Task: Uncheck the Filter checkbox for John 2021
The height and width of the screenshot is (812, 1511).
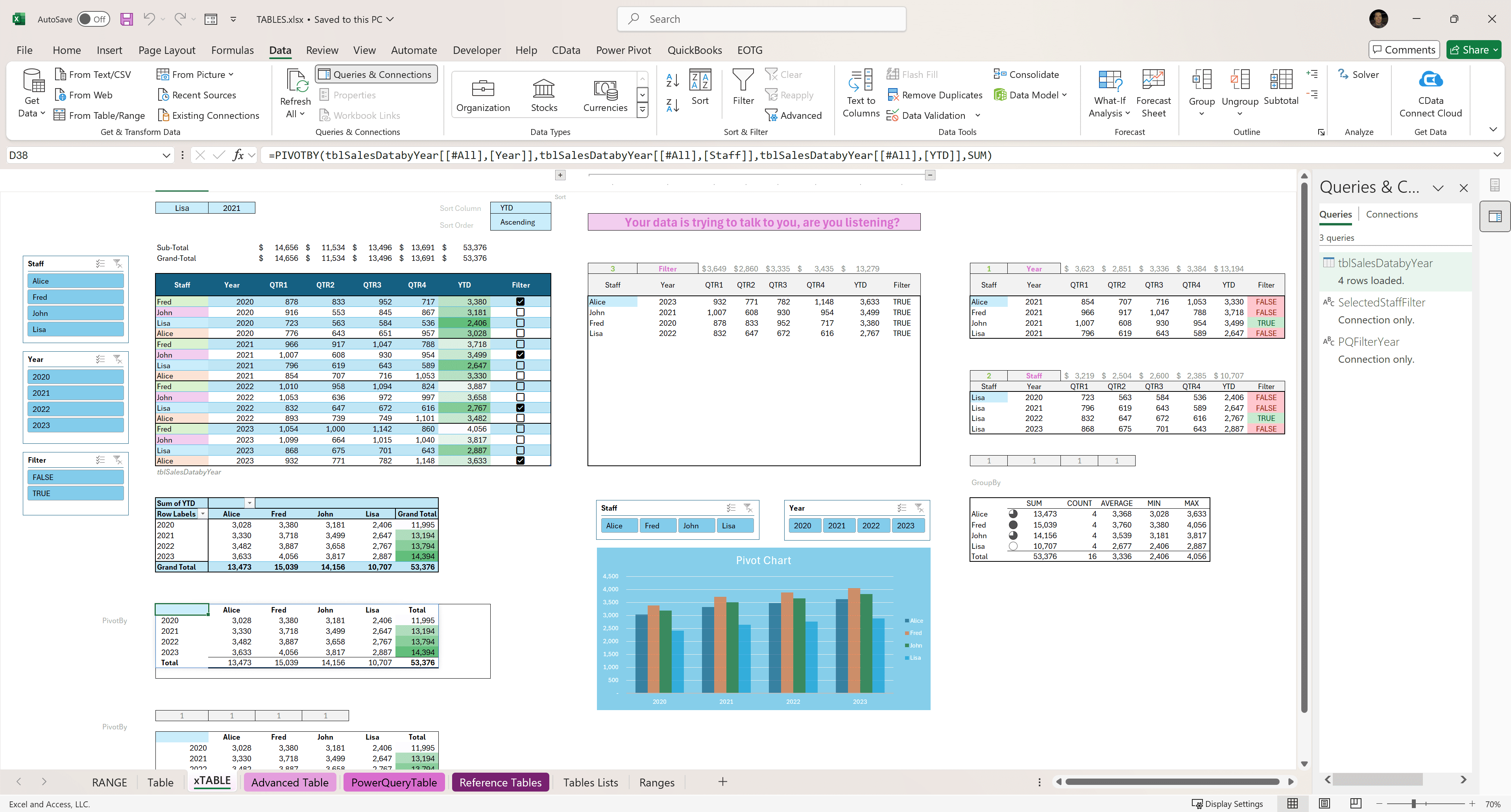Action: click(520, 355)
